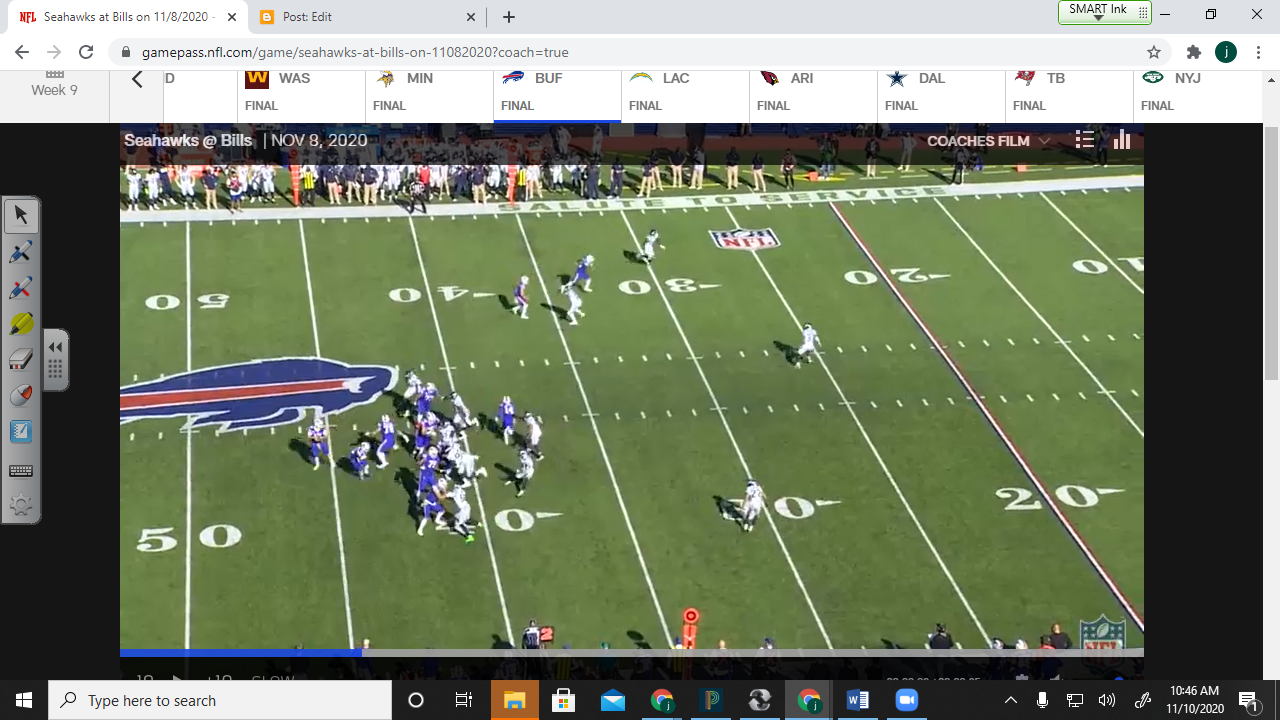1280x720 pixels.
Task: Open Word from the taskbar
Action: click(x=858, y=700)
